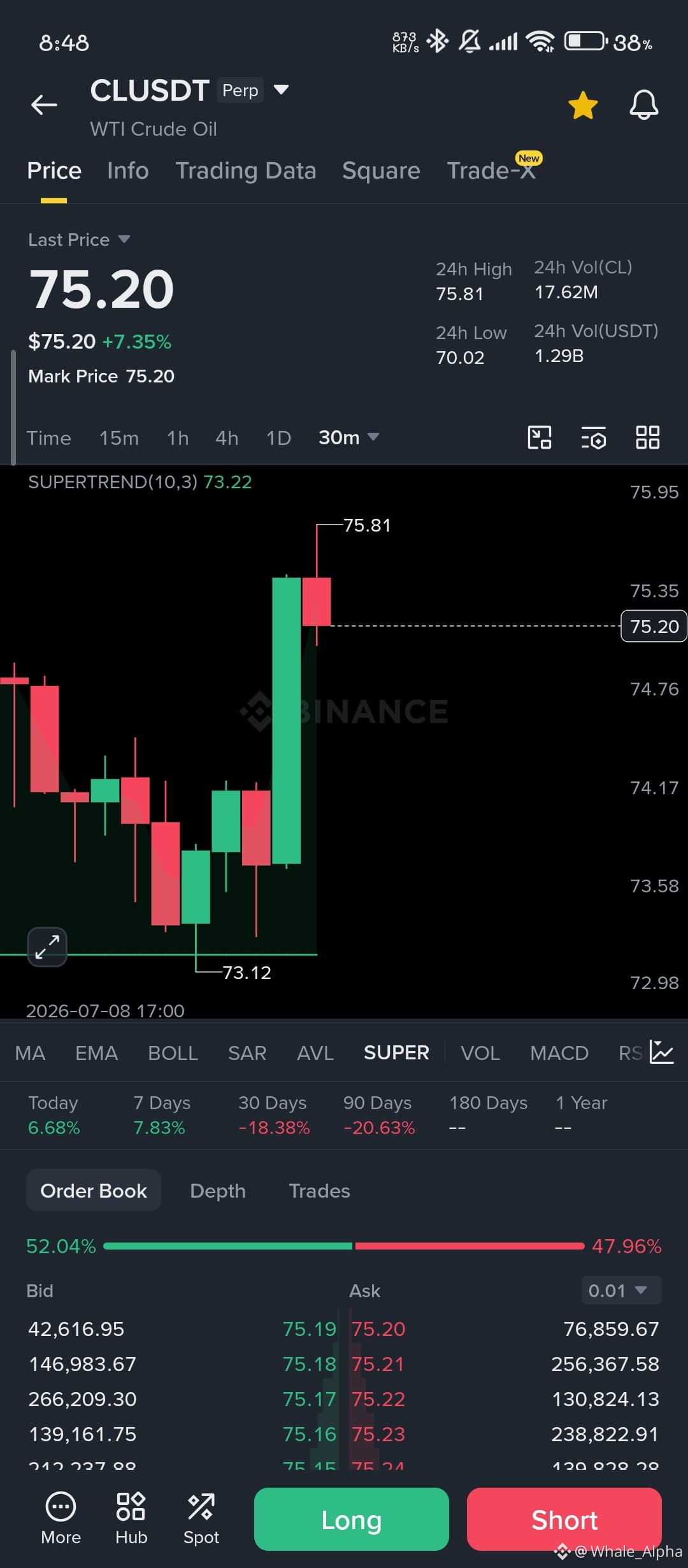Tap the red ask ratio bar
Image resolution: width=688 pixels, height=1568 pixels.
[x=469, y=1246]
